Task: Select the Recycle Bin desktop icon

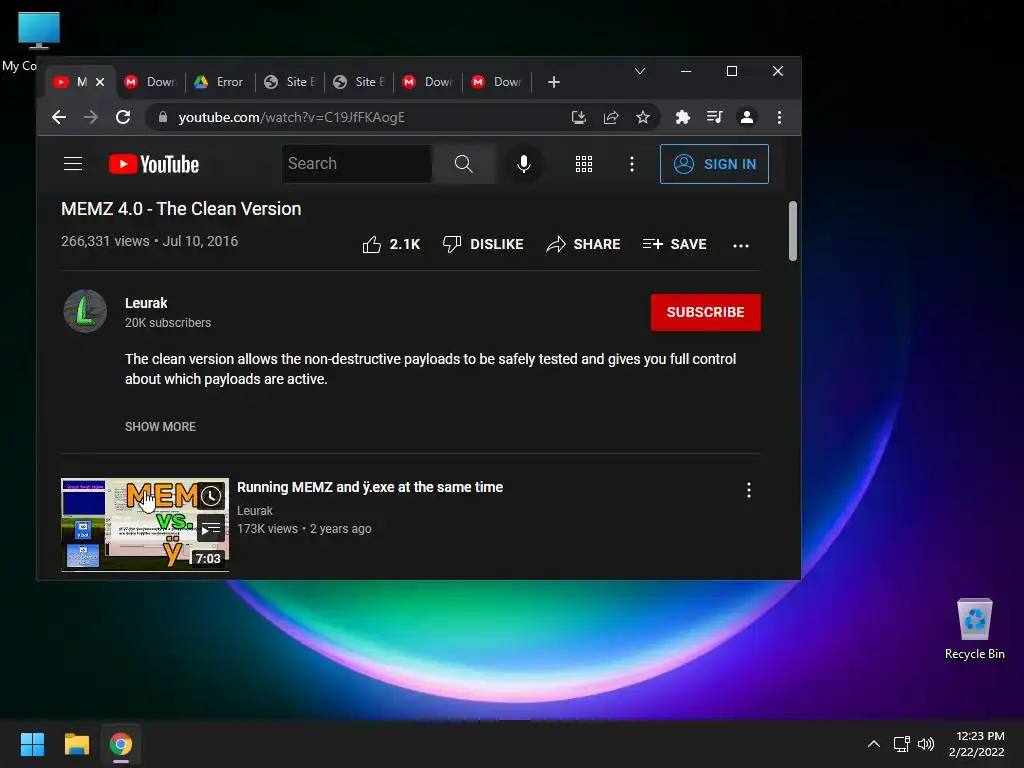Action: (974, 629)
